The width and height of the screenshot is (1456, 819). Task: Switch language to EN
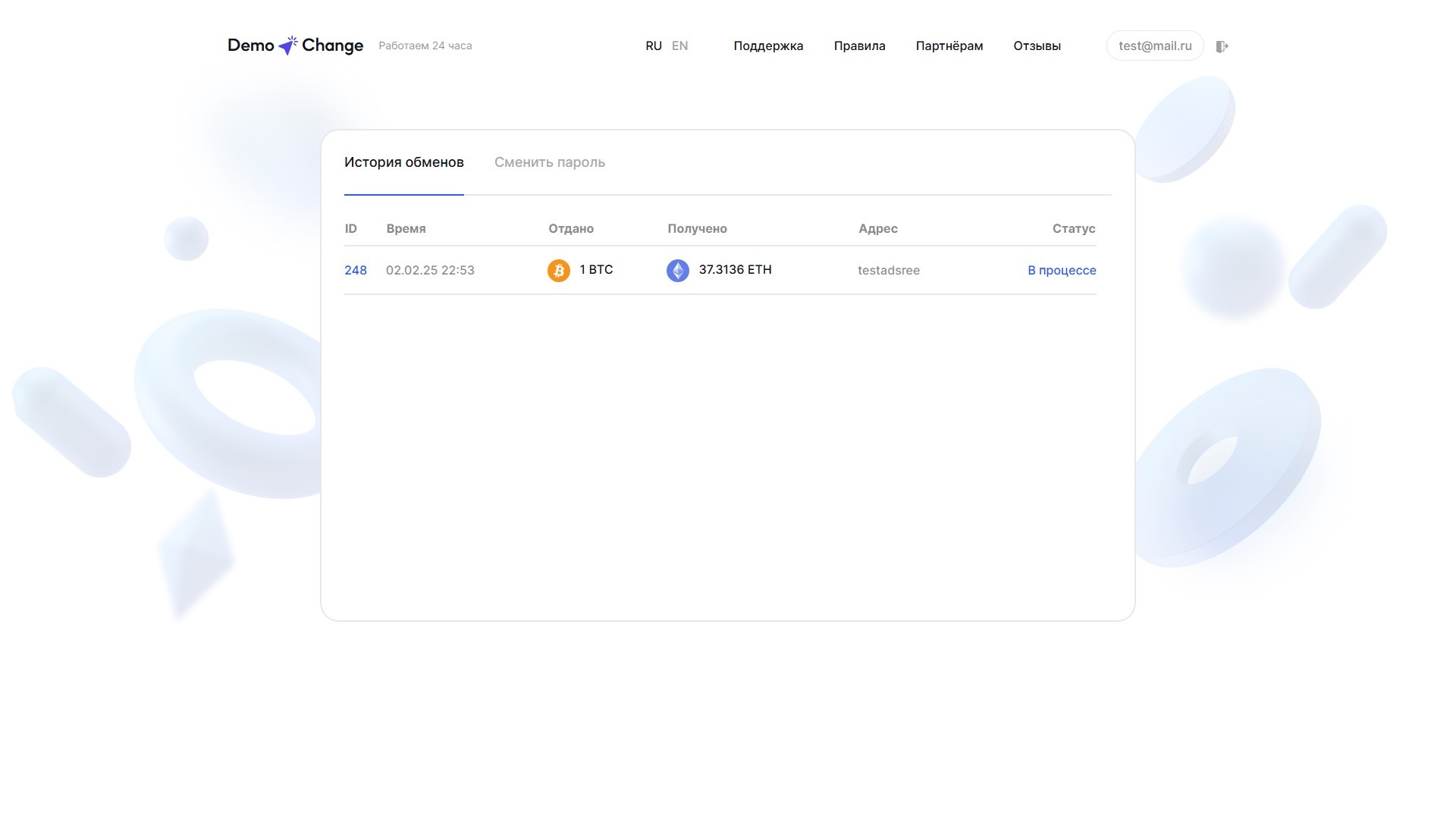coord(679,46)
